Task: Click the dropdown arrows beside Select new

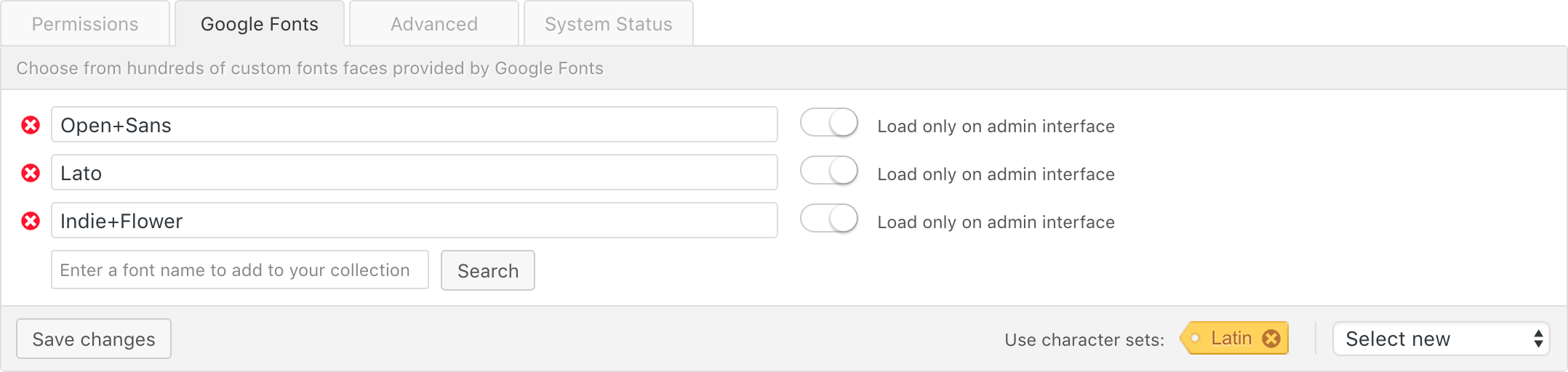Action: click(x=1538, y=339)
